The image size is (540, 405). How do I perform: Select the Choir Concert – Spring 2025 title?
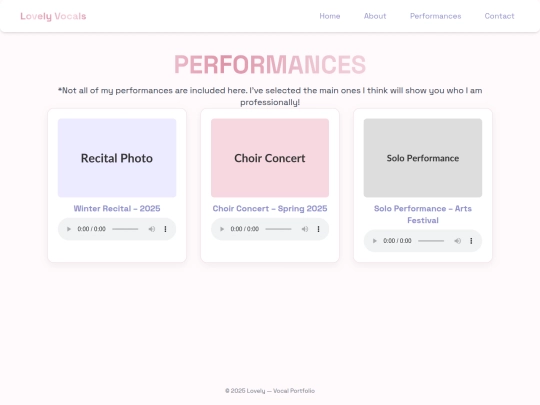pyautogui.click(x=270, y=209)
